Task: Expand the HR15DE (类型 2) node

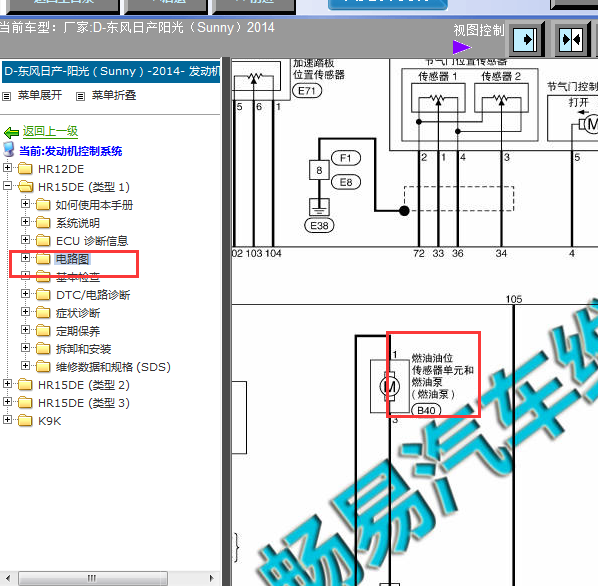Action: pyautogui.click(x=7, y=384)
